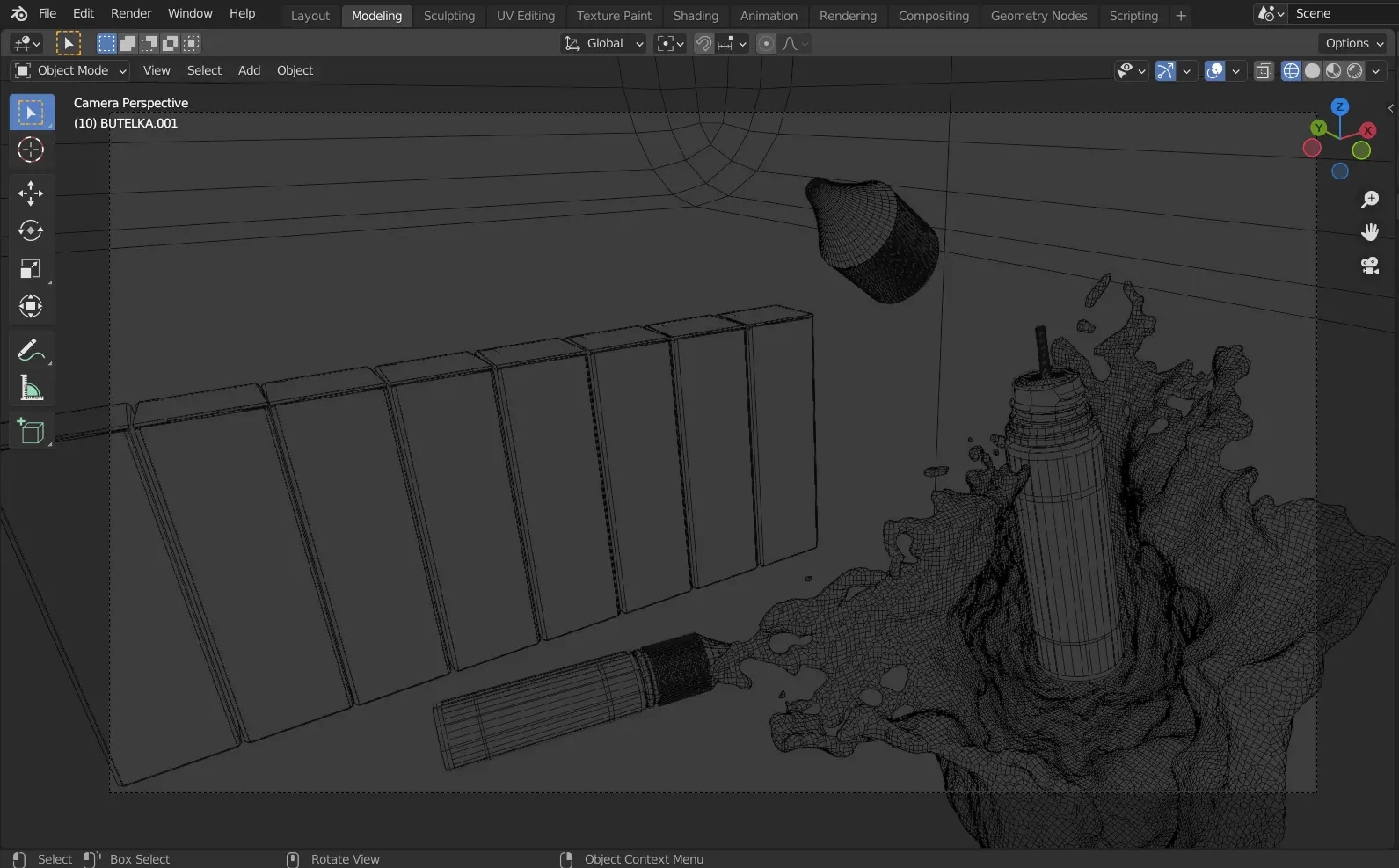The height and width of the screenshot is (868, 1399).
Task: Switch to solid viewport shading
Action: click(1312, 71)
